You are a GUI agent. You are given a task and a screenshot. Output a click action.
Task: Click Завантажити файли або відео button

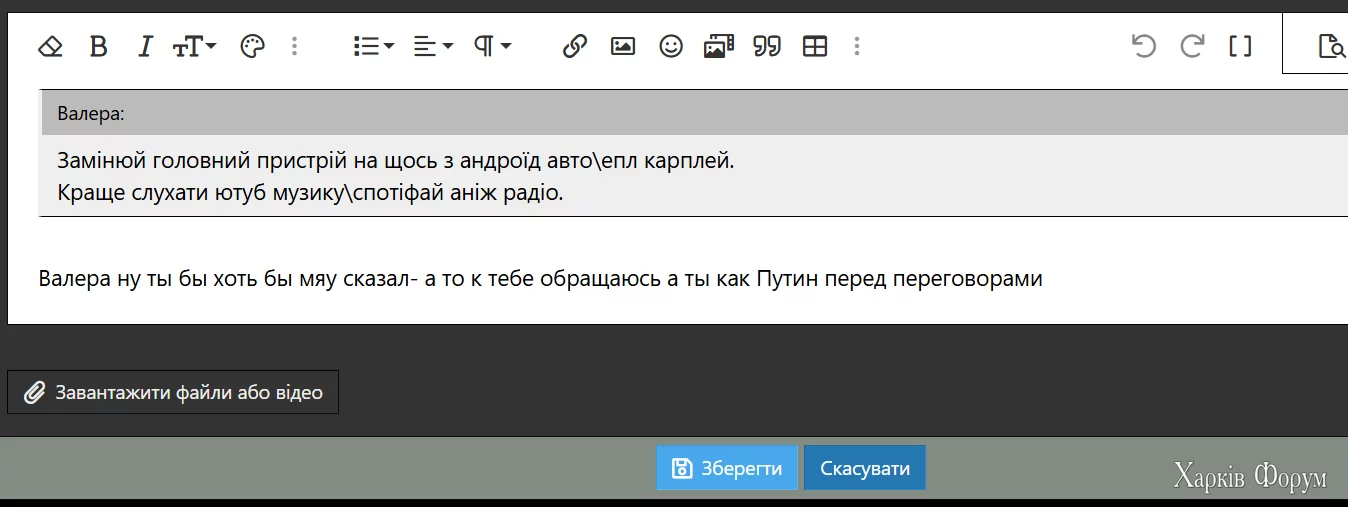point(173,392)
